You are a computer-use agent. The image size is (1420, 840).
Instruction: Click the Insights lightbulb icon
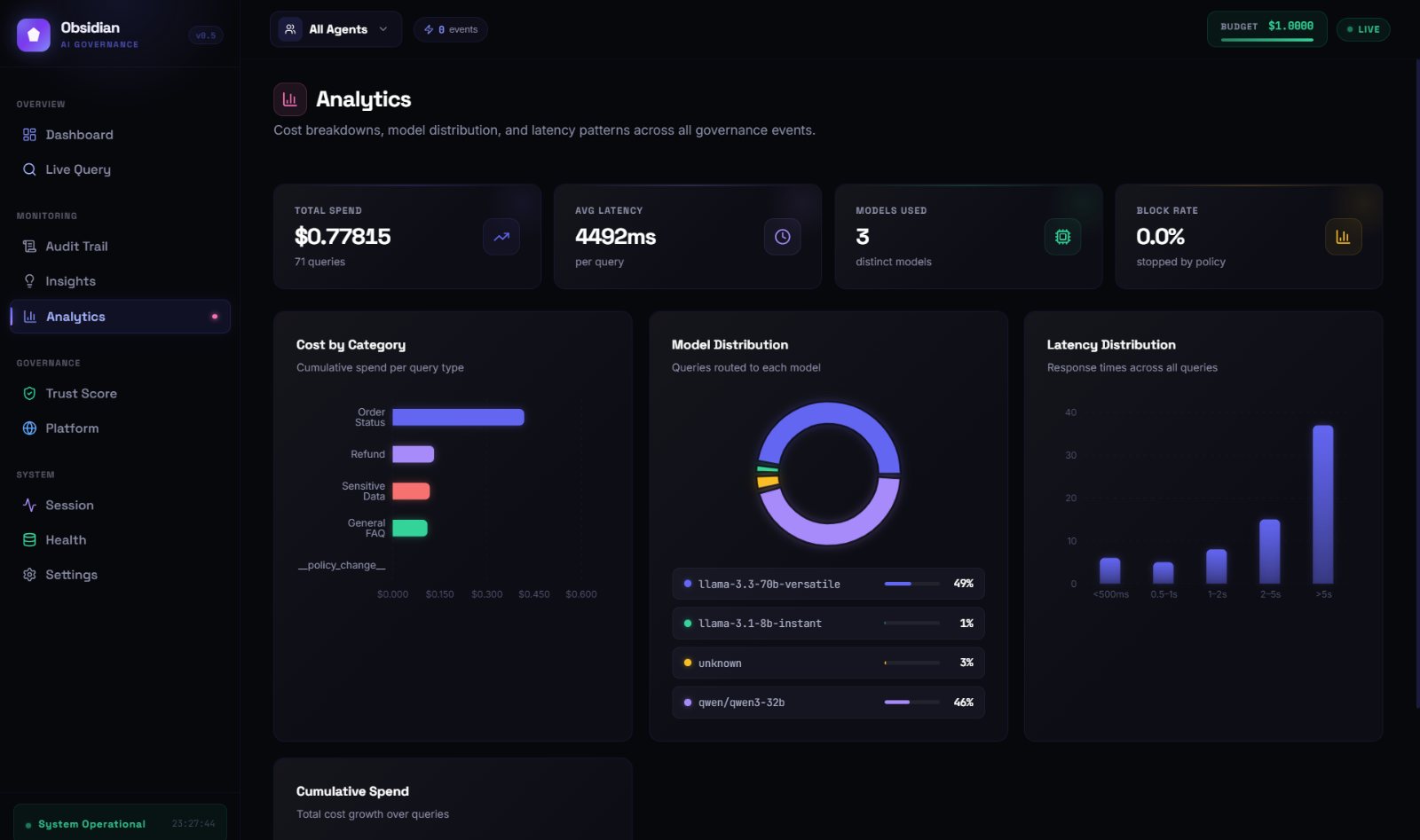pyautogui.click(x=29, y=281)
